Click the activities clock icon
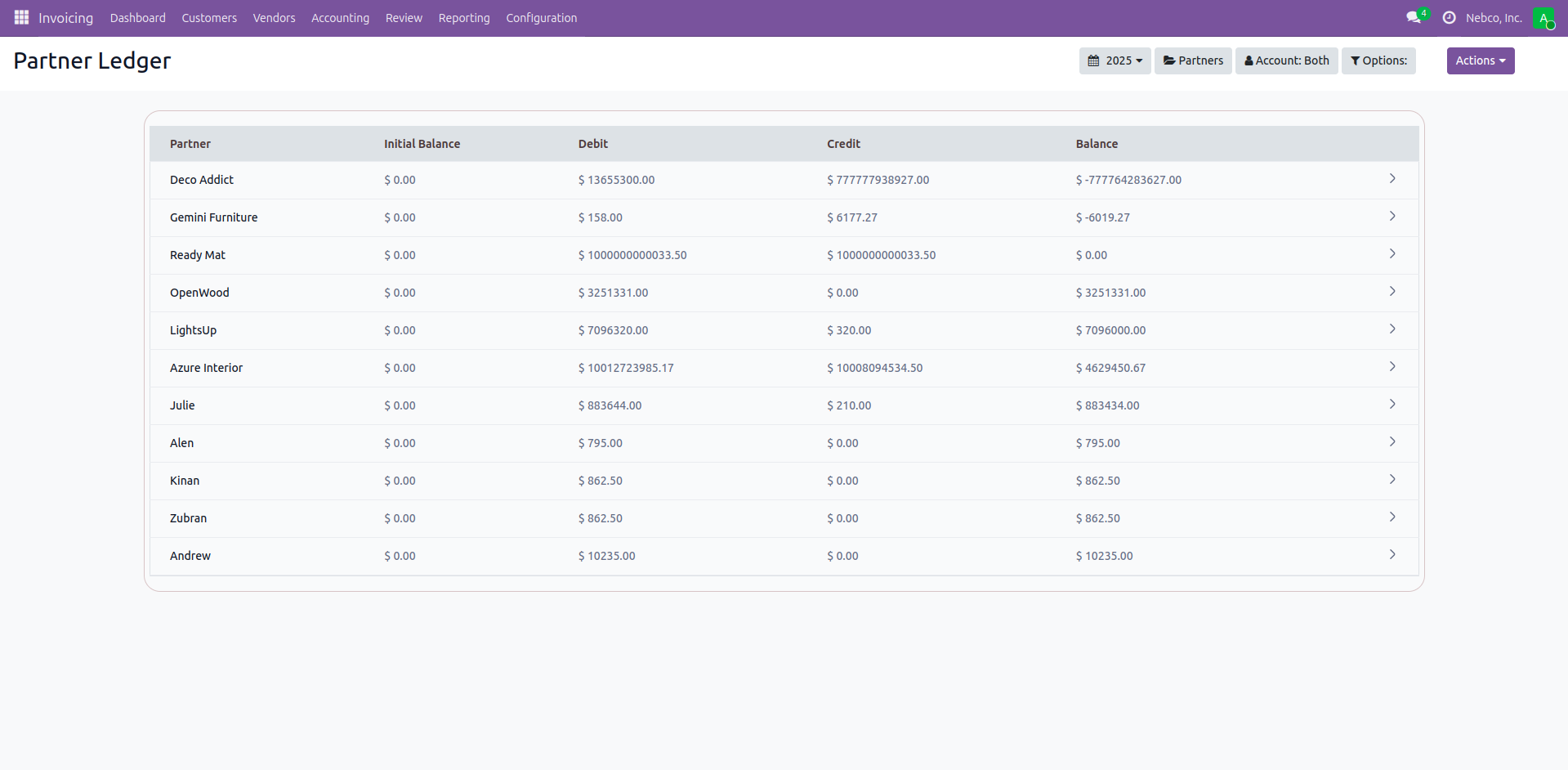Screen dimensions: 1568x770 (1449, 17)
